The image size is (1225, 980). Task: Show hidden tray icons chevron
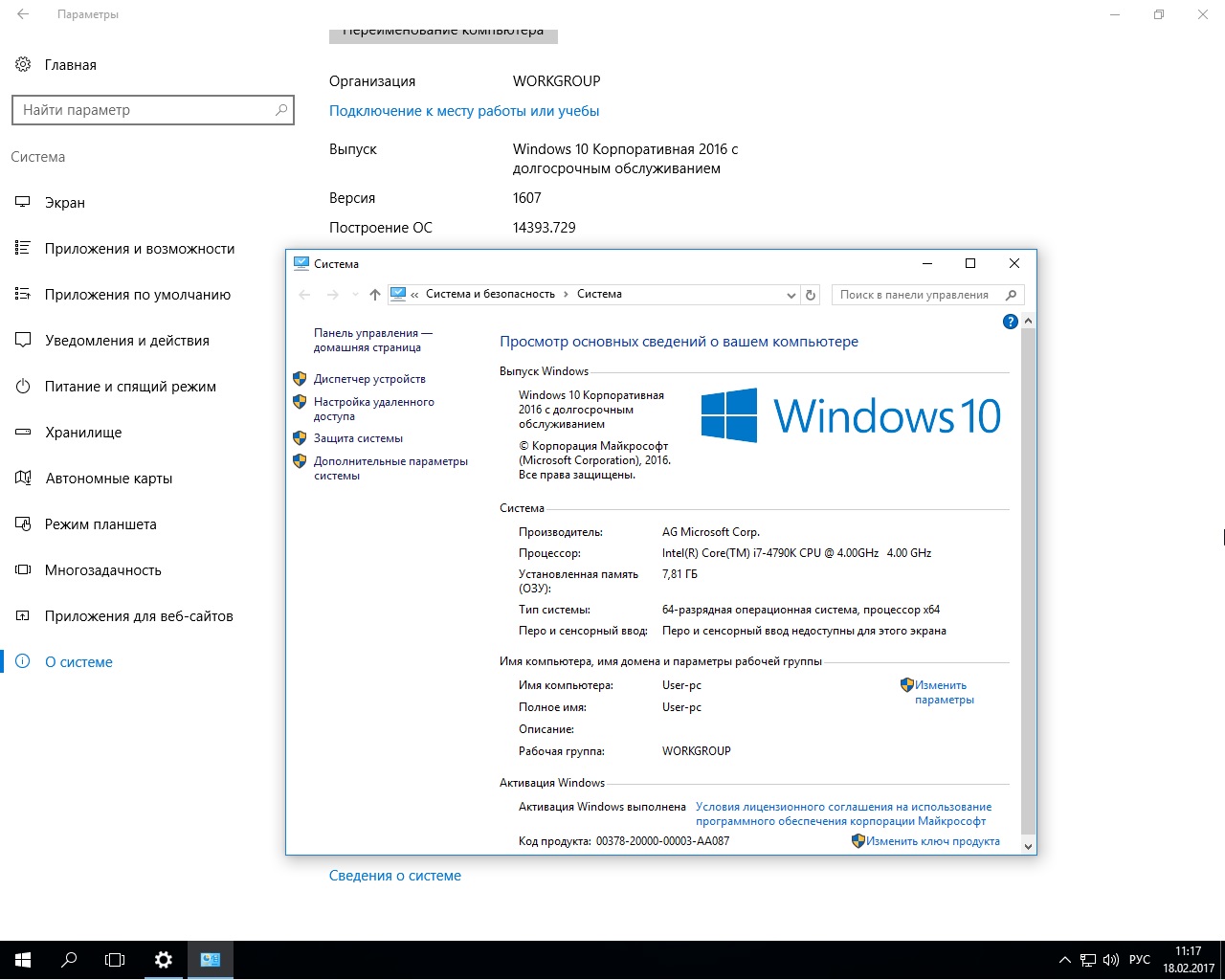click(x=1064, y=960)
